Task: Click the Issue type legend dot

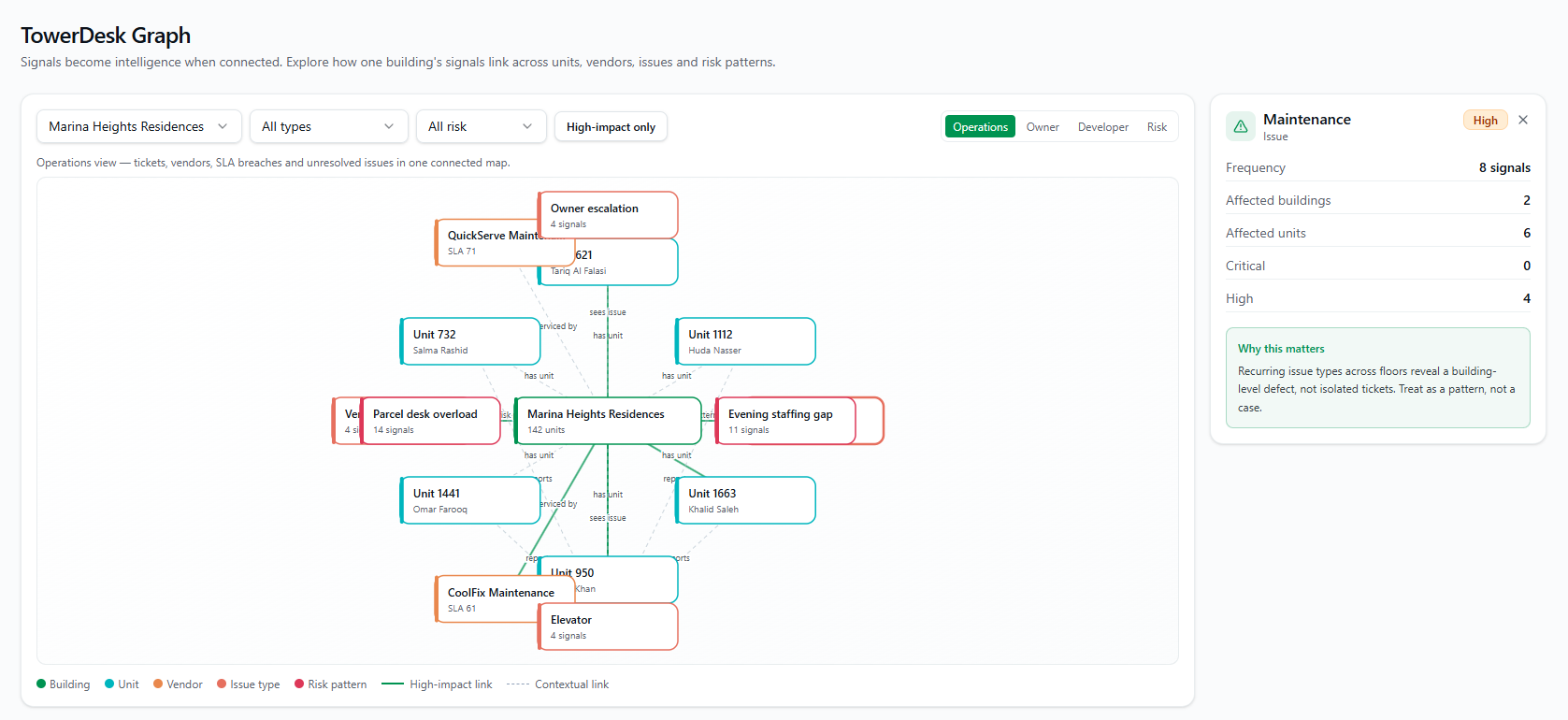Action: point(222,684)
